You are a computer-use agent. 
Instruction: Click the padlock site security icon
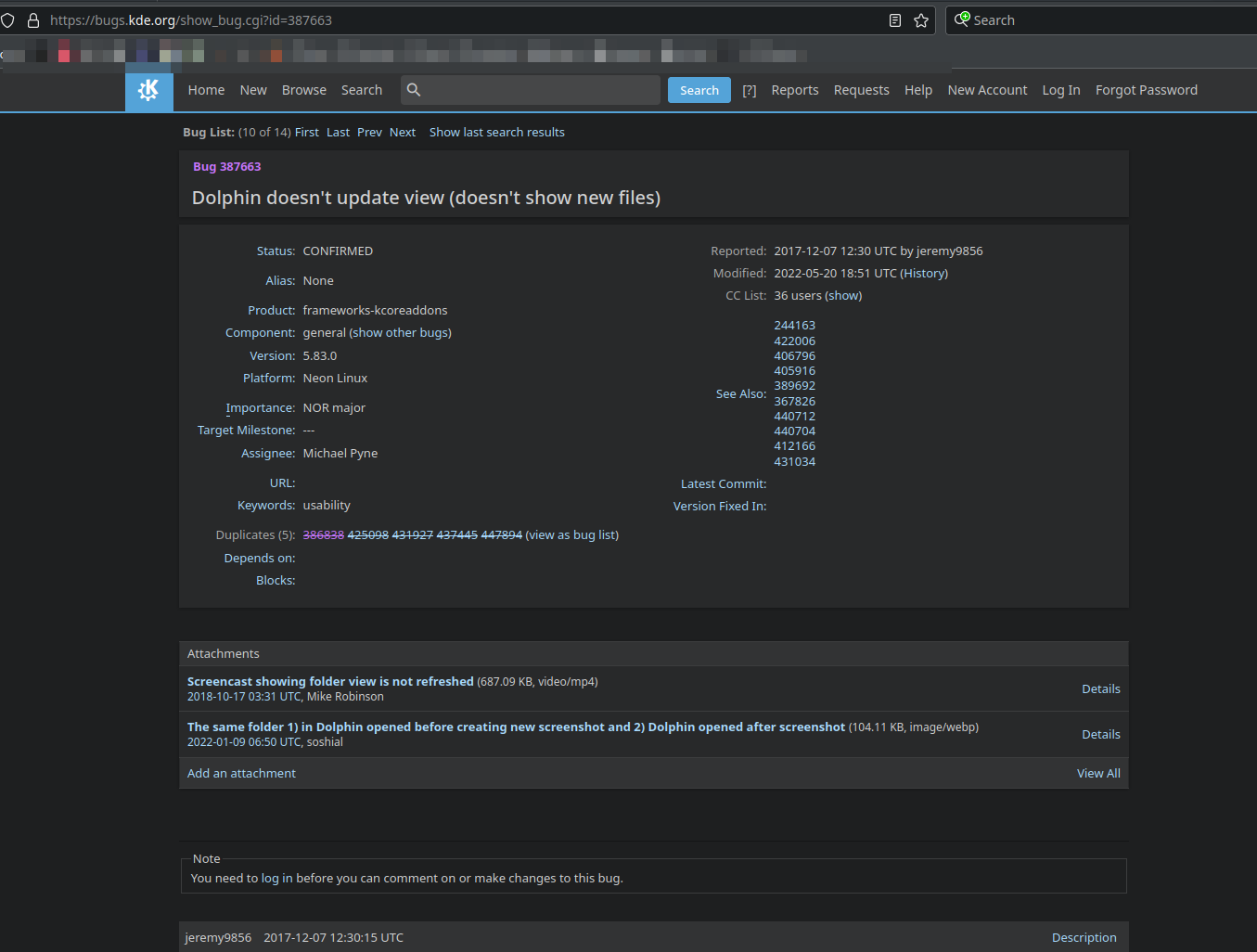(x=33, y=20)
